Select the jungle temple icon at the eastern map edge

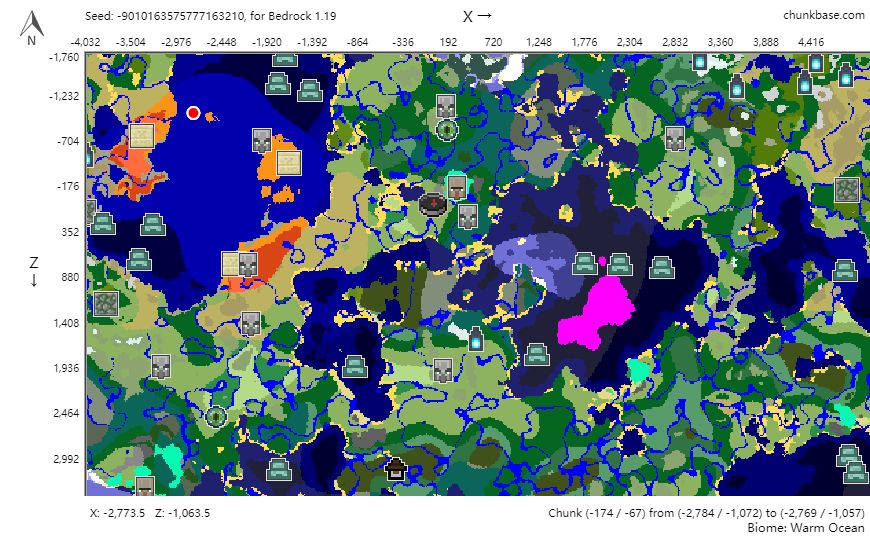847,190
